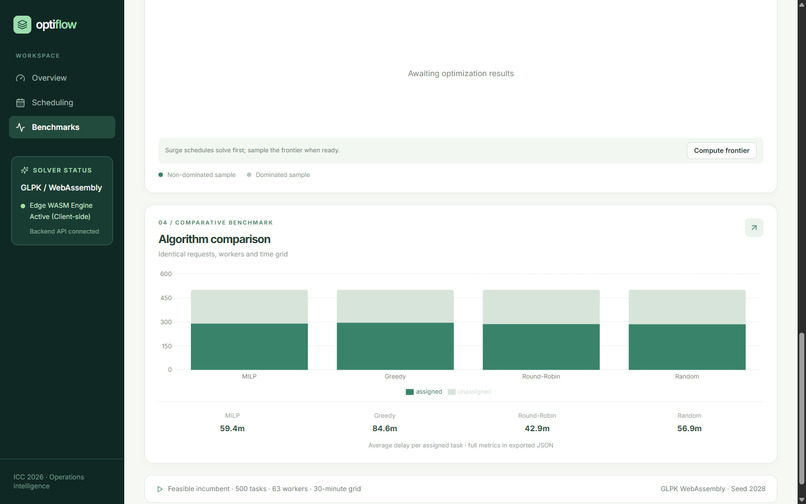Viewport: 806px width, 504px height.
Task: Click the play icon beside Feasible incumbent
Action: tap(160, 489)
